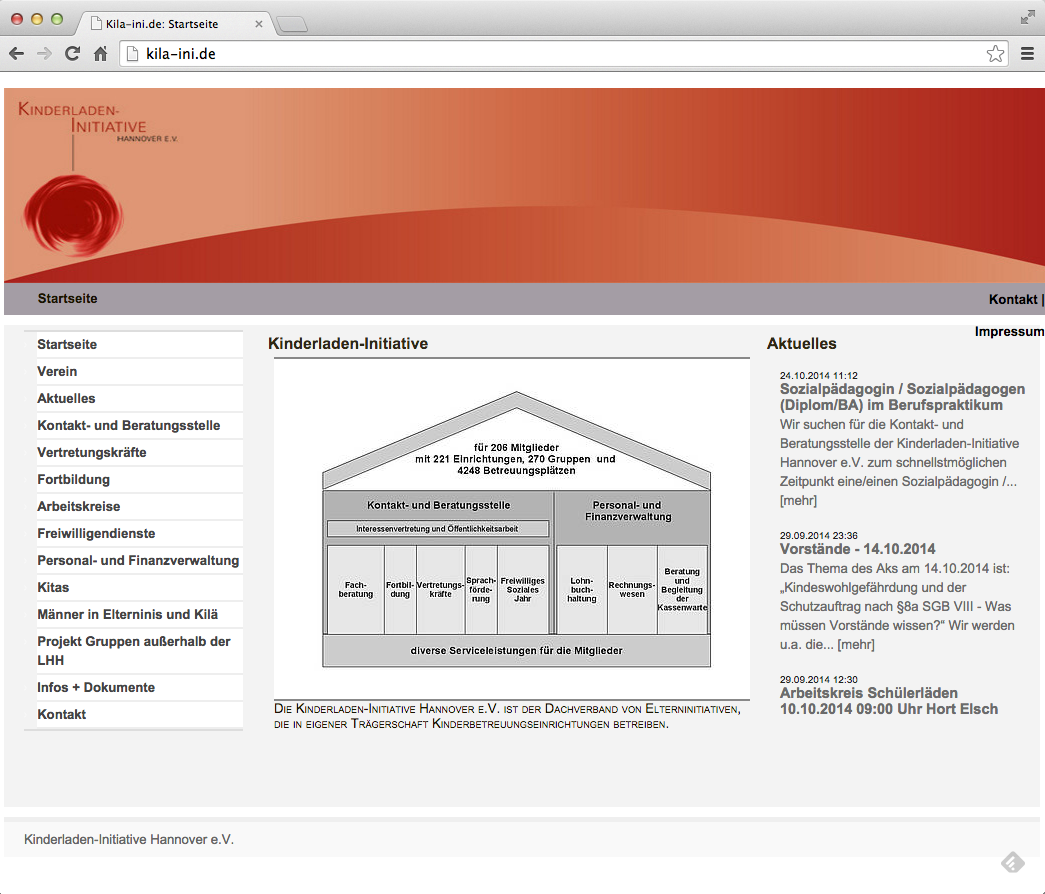The image size is (1045, 894).
Task: Click the browser back arrow
Action: [x=16, y=54]
